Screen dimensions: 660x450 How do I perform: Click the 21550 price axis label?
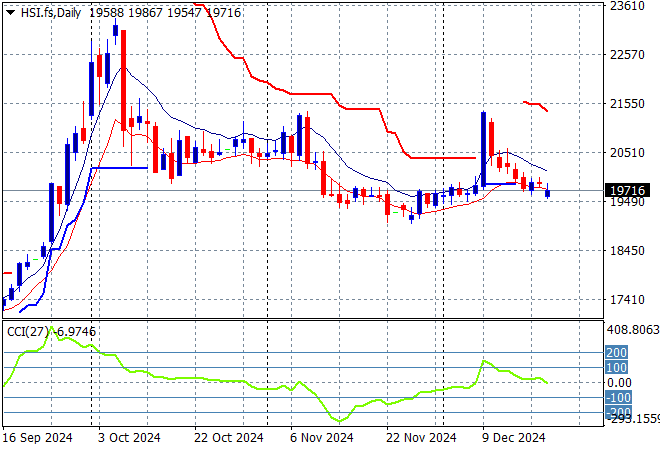pyautogui.click(x=626, y=104)
